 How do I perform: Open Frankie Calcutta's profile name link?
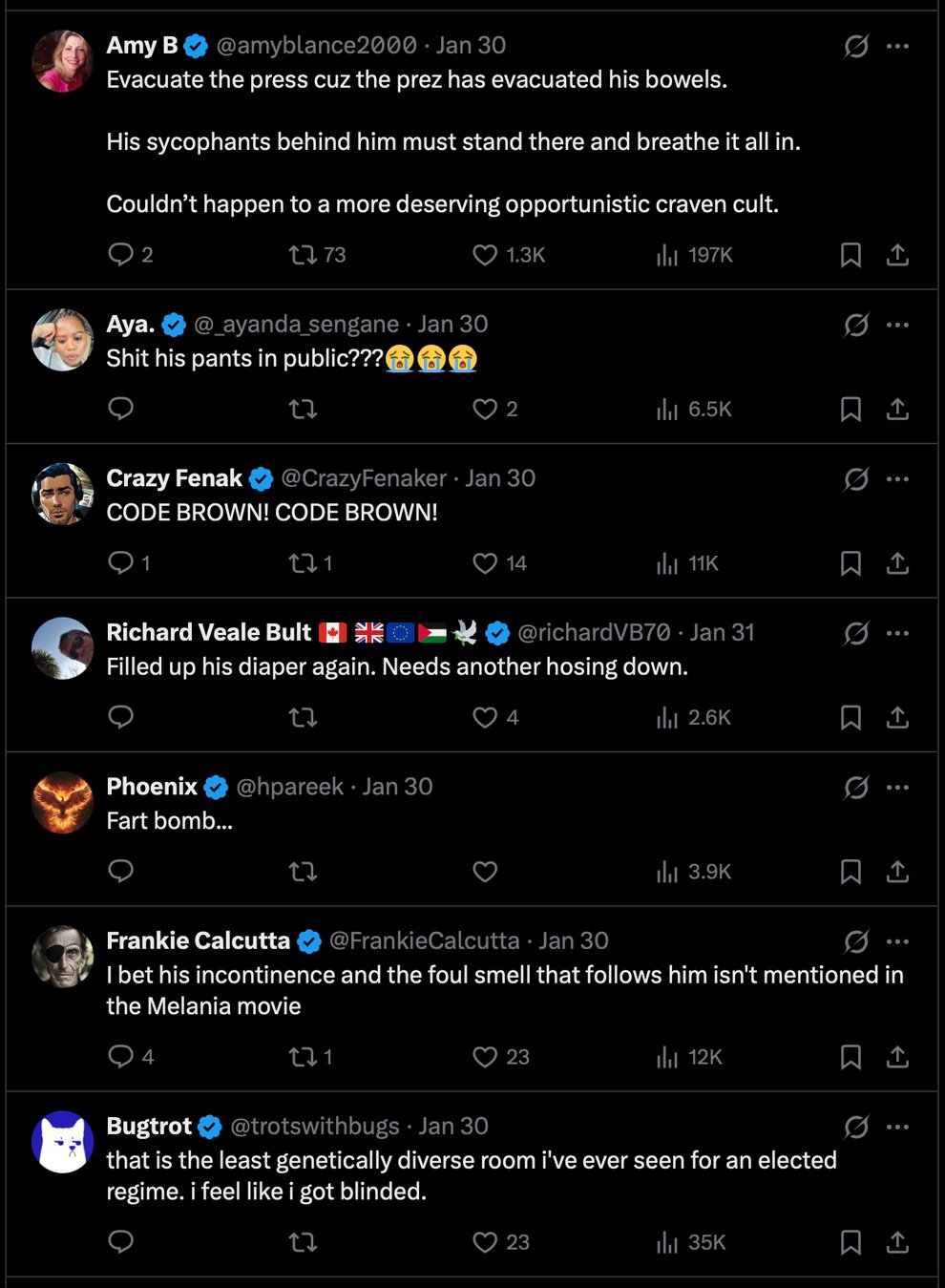[x=198, y=941]
